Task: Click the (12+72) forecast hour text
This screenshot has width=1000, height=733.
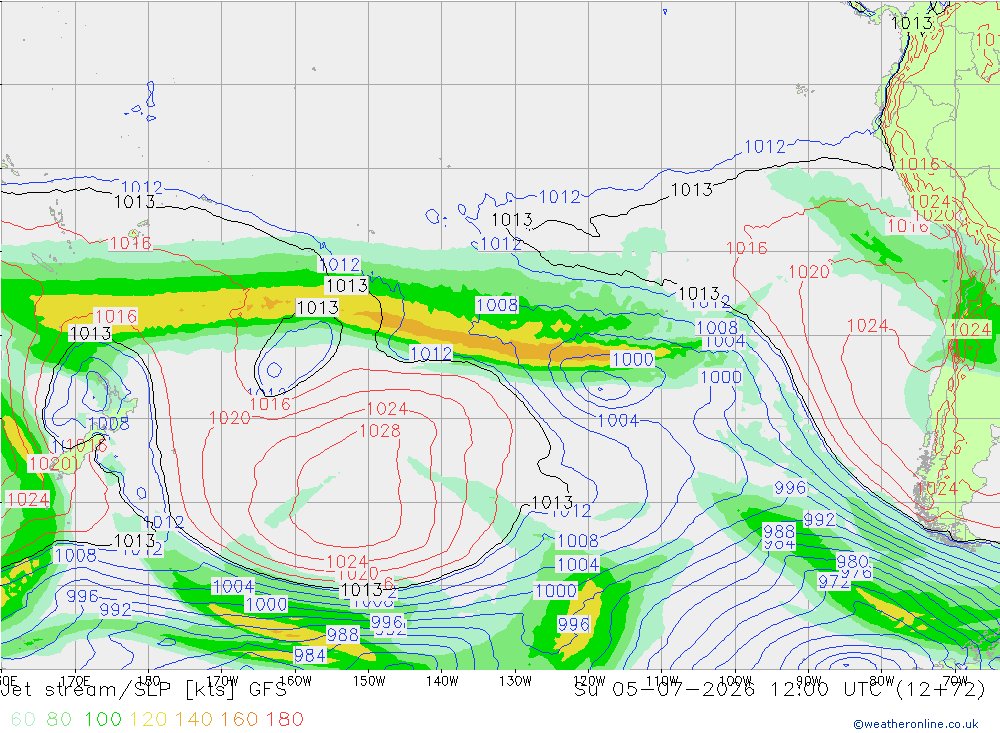Action: tap(941, 690)
